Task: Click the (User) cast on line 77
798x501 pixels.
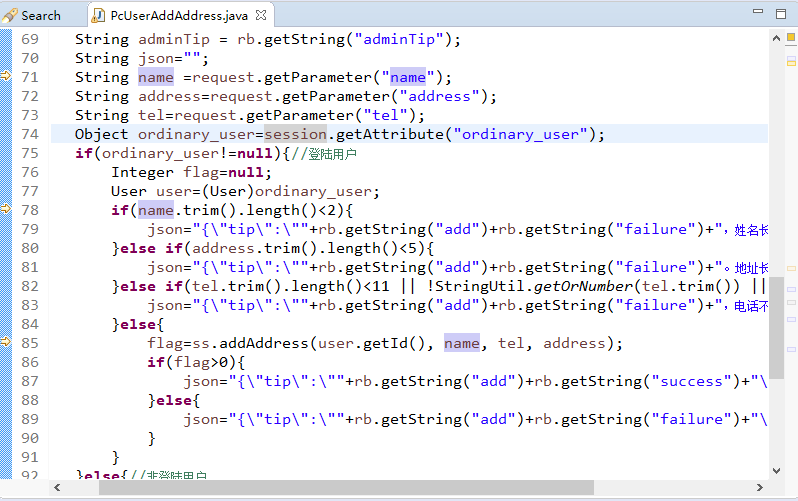Action: [x=228, y=191]
